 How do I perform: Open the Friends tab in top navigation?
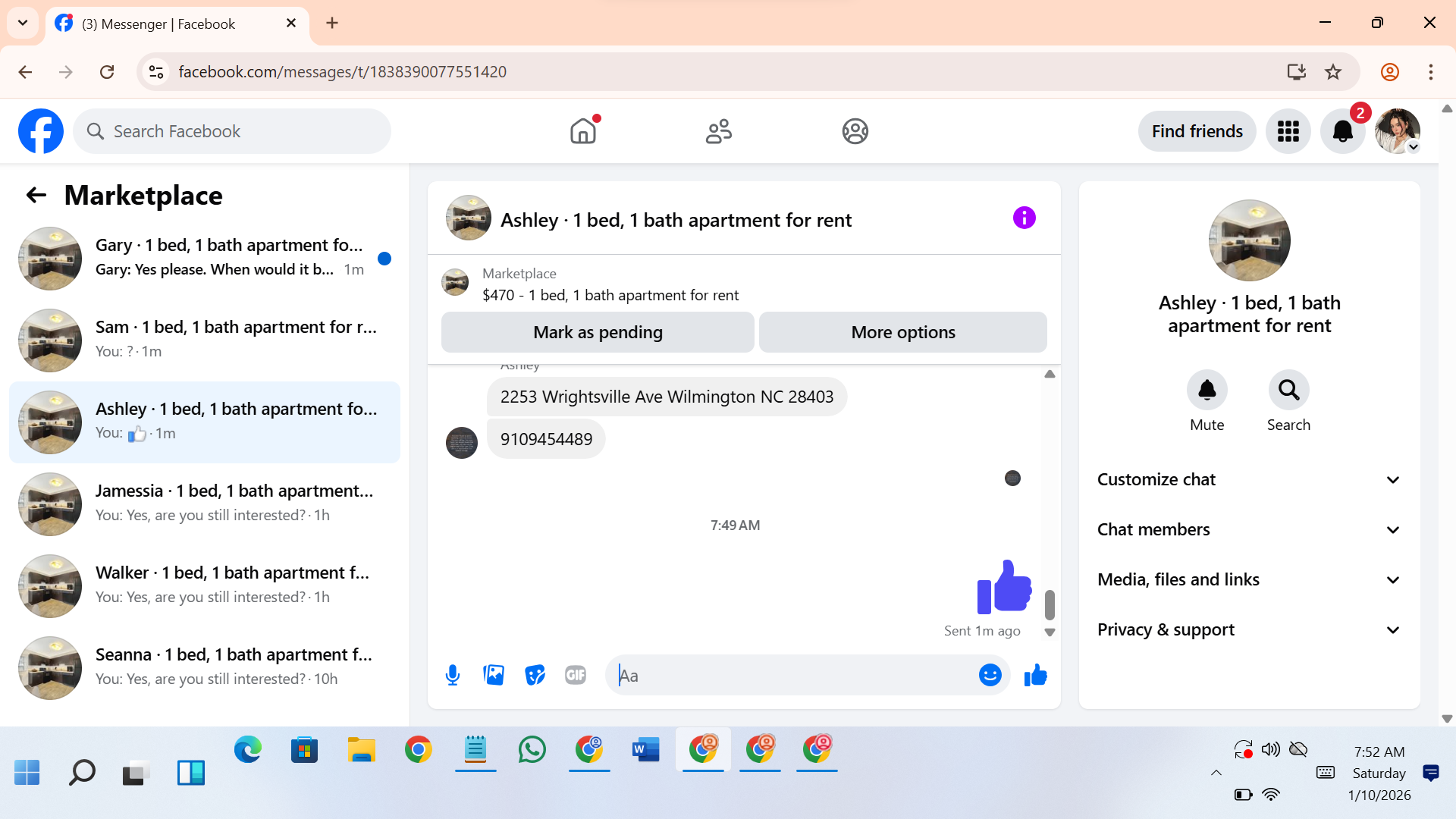(x=718, y=132)
